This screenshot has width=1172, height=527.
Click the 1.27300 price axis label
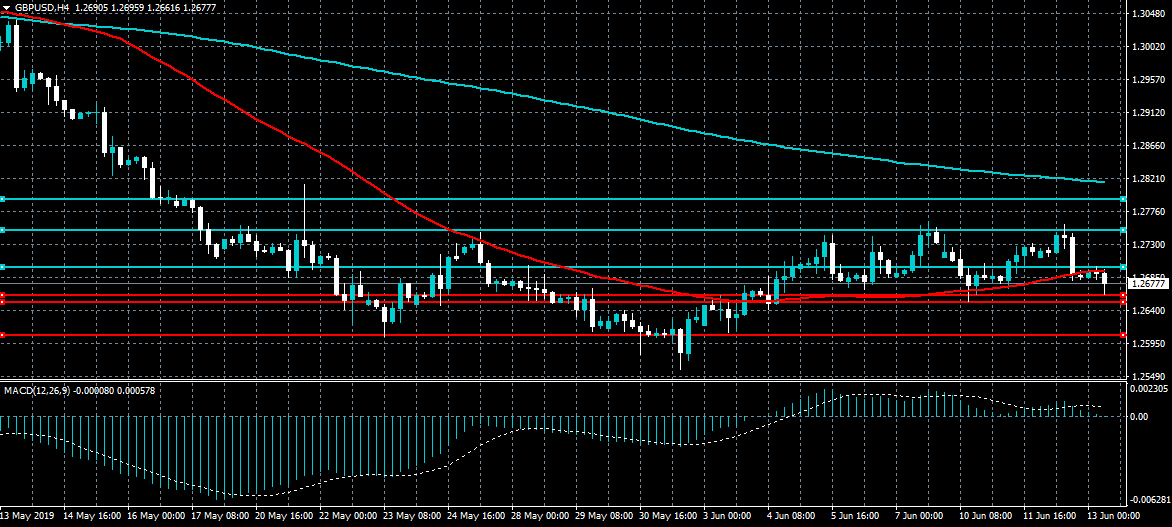1148,244
